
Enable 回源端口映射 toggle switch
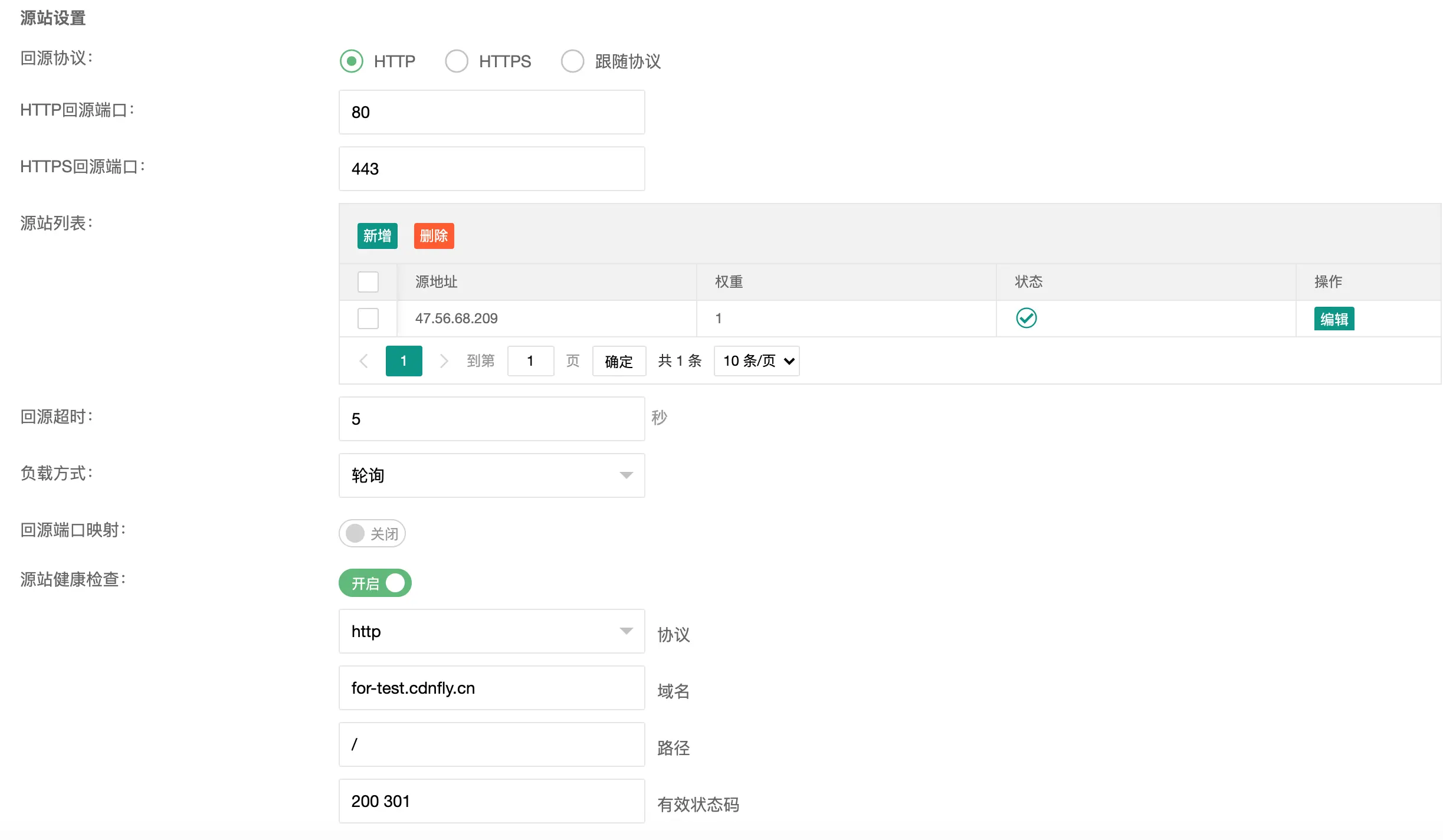[372, 533]
